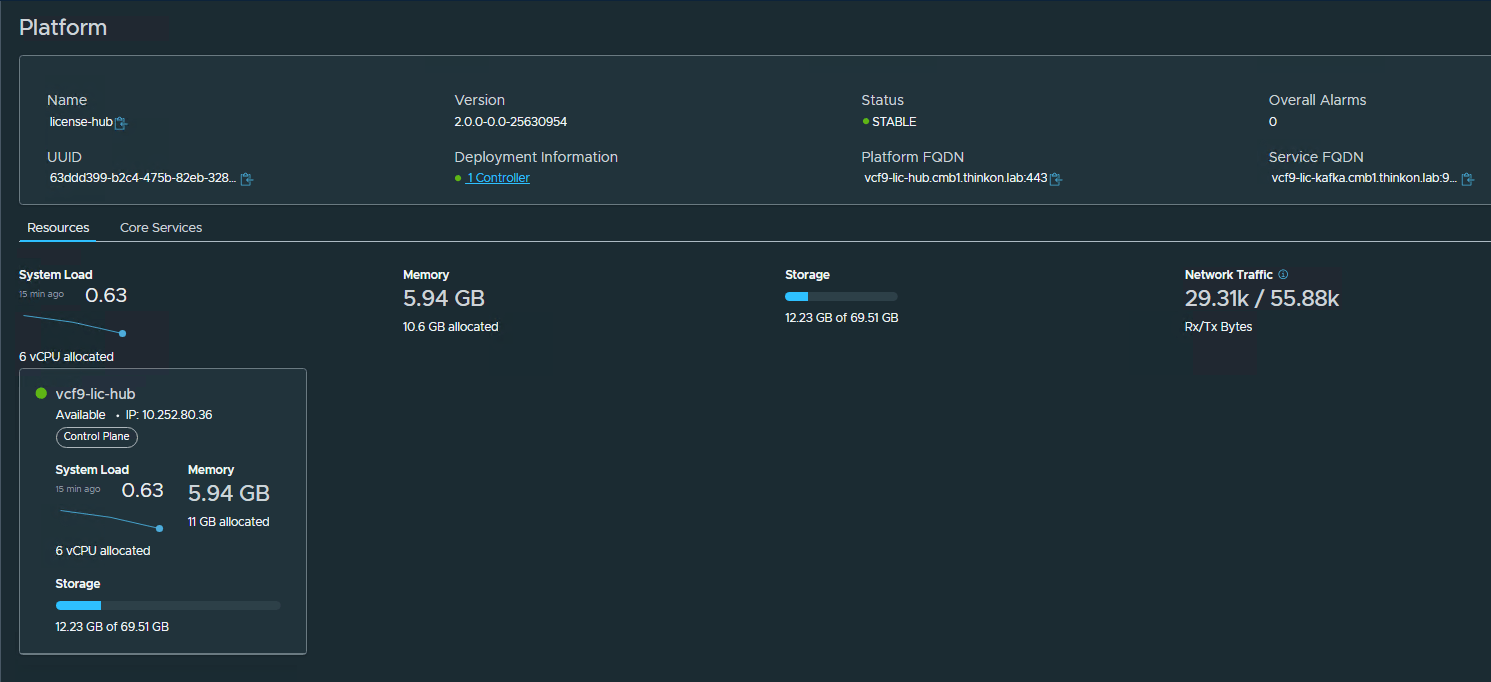Screen dimensions: 1491x682
Task: Click the Network Traffic heading
Action: (1229, 274)
